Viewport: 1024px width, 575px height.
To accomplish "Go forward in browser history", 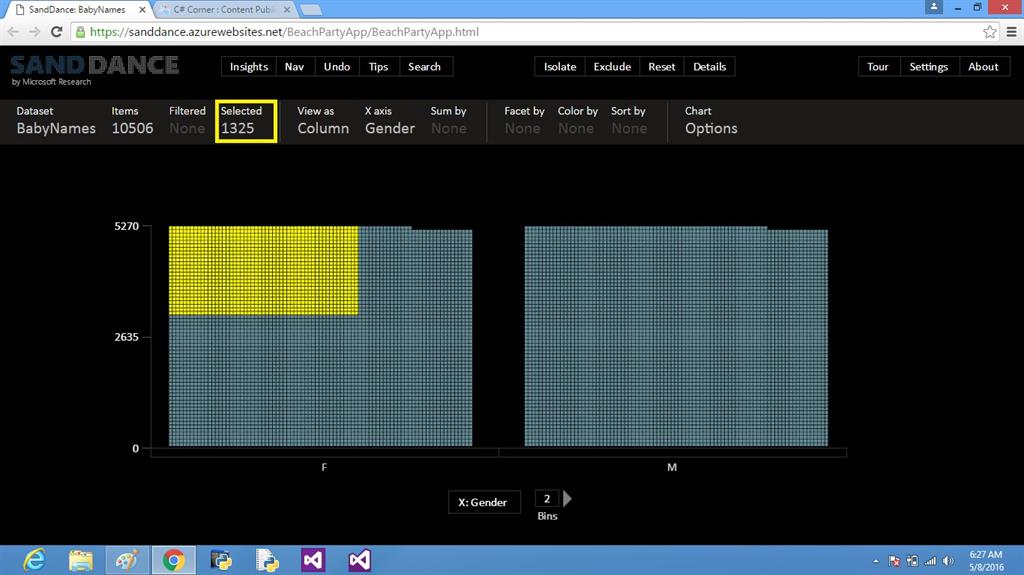I will click(x=35, y=32).
